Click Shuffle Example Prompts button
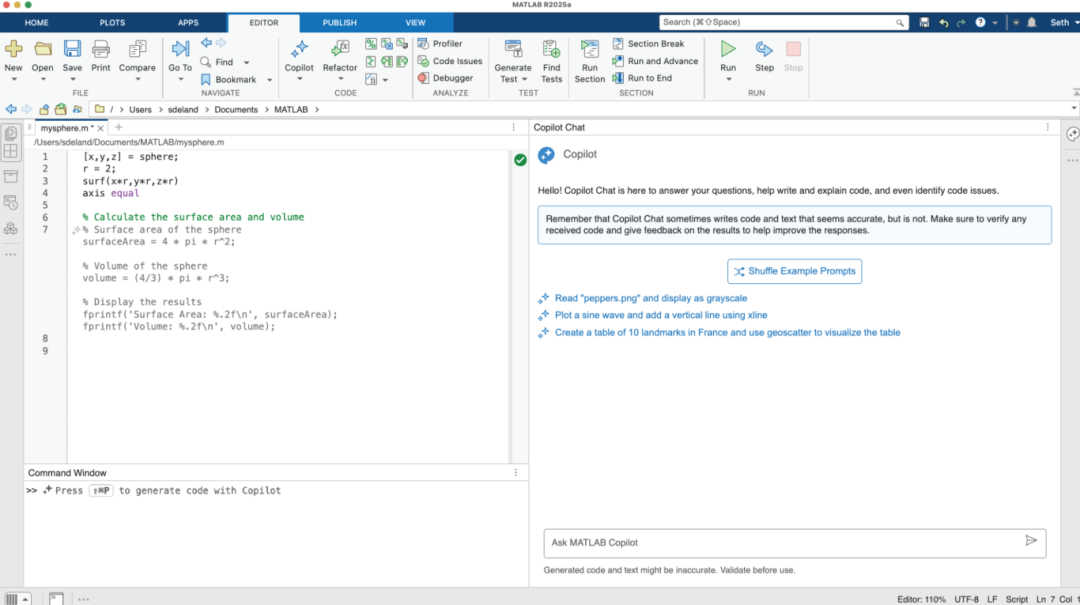Screen dimensions: 1080x605 point(794,271)
